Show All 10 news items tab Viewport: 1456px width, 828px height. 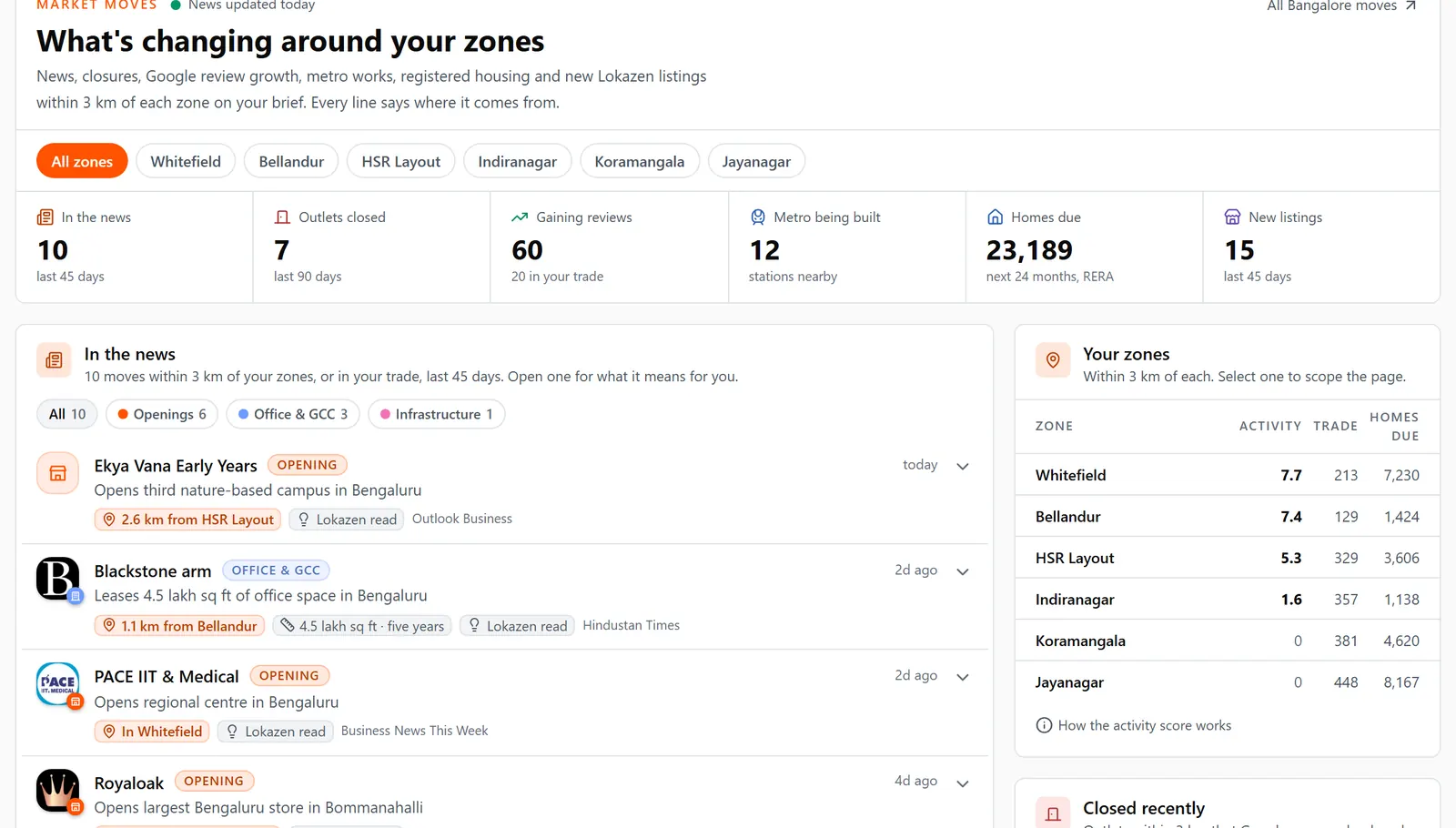pos(67,414)
